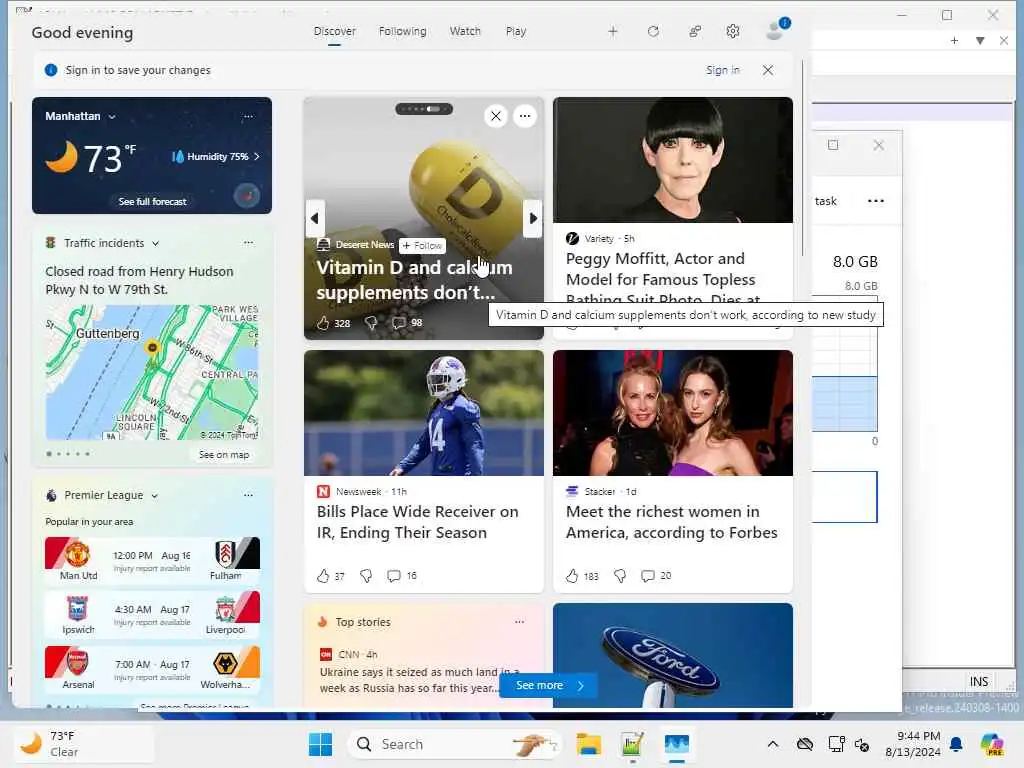Open the personalize interests icon
Viewport: 1024px width, 768px height.
pos(695,31)
